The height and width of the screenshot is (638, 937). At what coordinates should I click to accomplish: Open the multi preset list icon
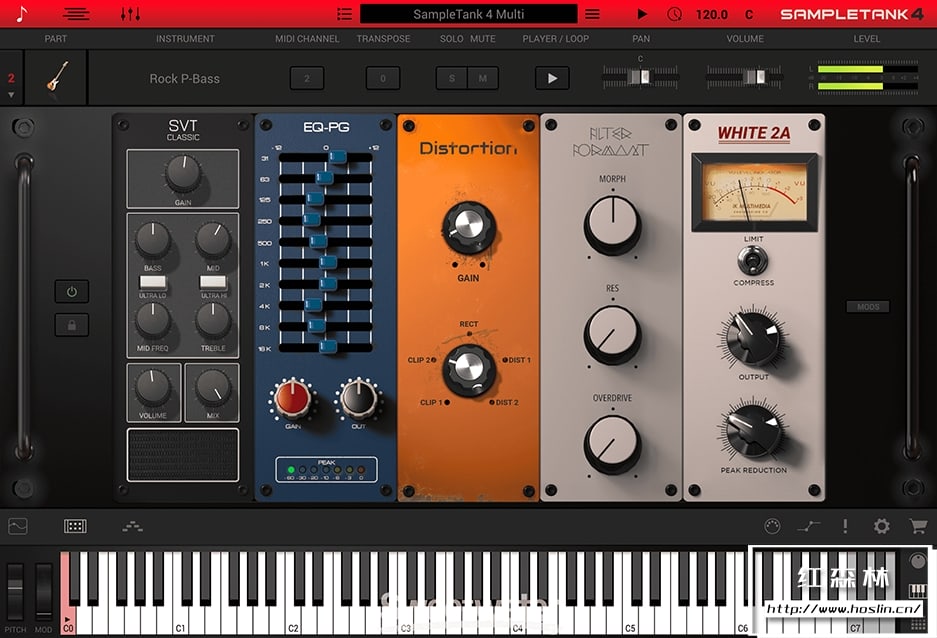click(x=344, y=14)
